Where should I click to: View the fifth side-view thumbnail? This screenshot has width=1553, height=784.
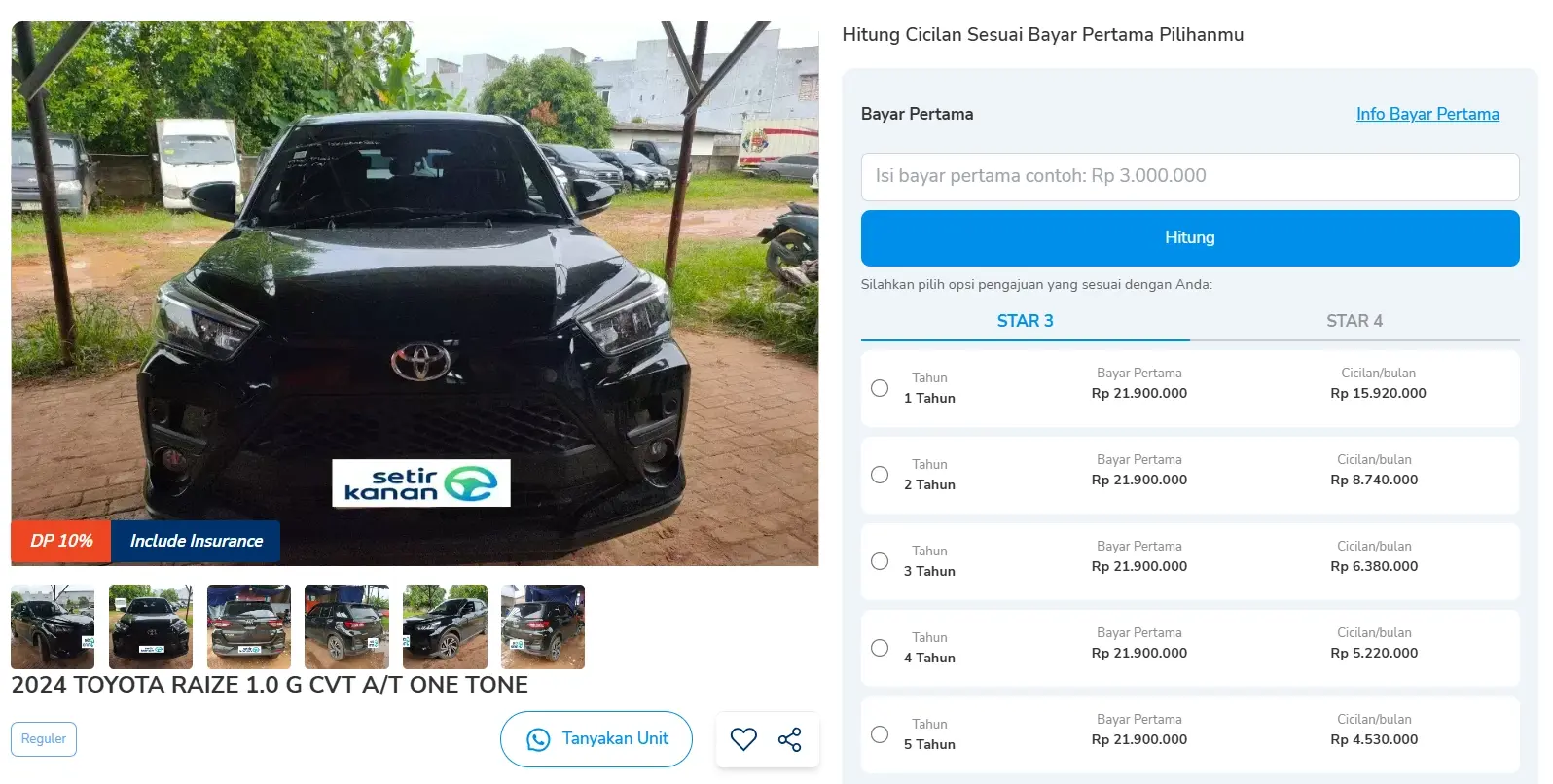[445, 626]
